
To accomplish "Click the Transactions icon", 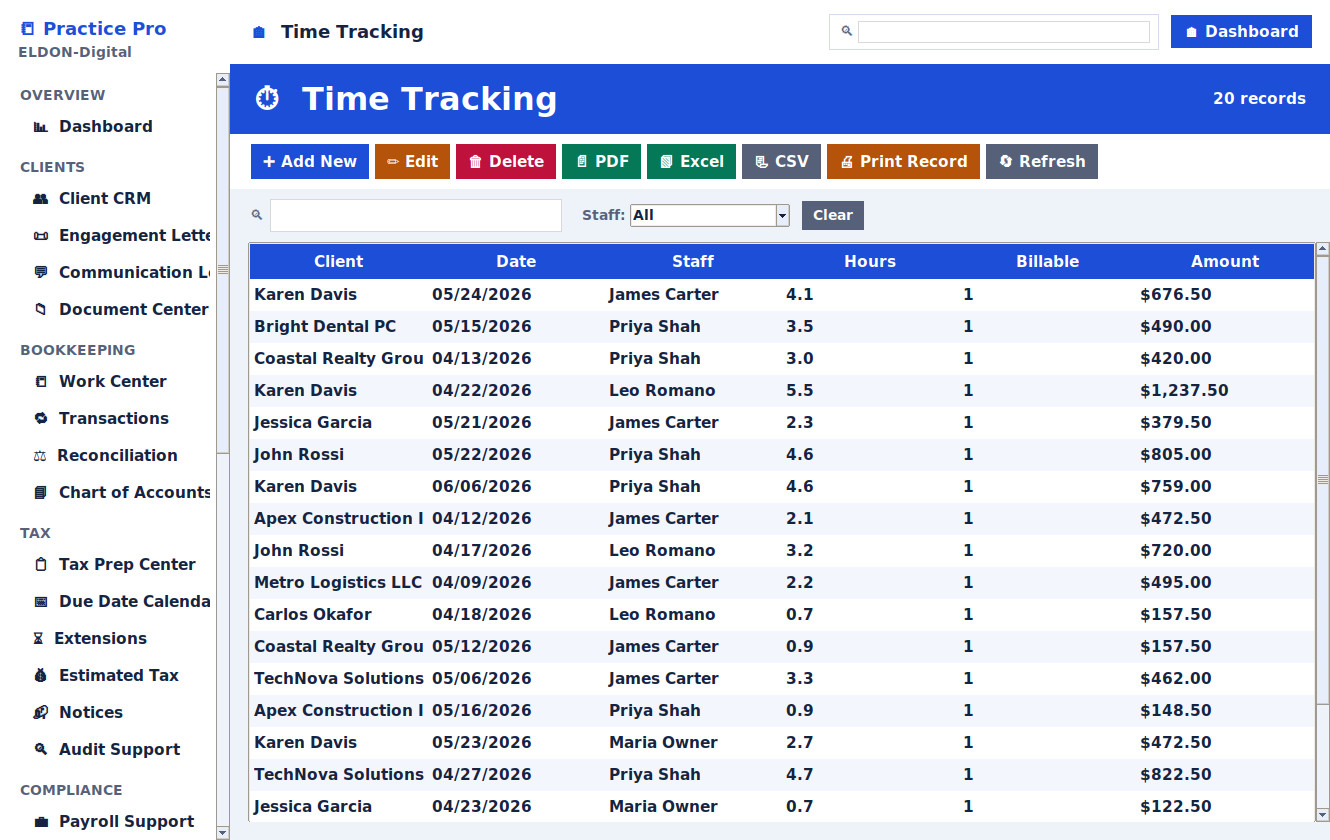I will [x=41, y=419].
